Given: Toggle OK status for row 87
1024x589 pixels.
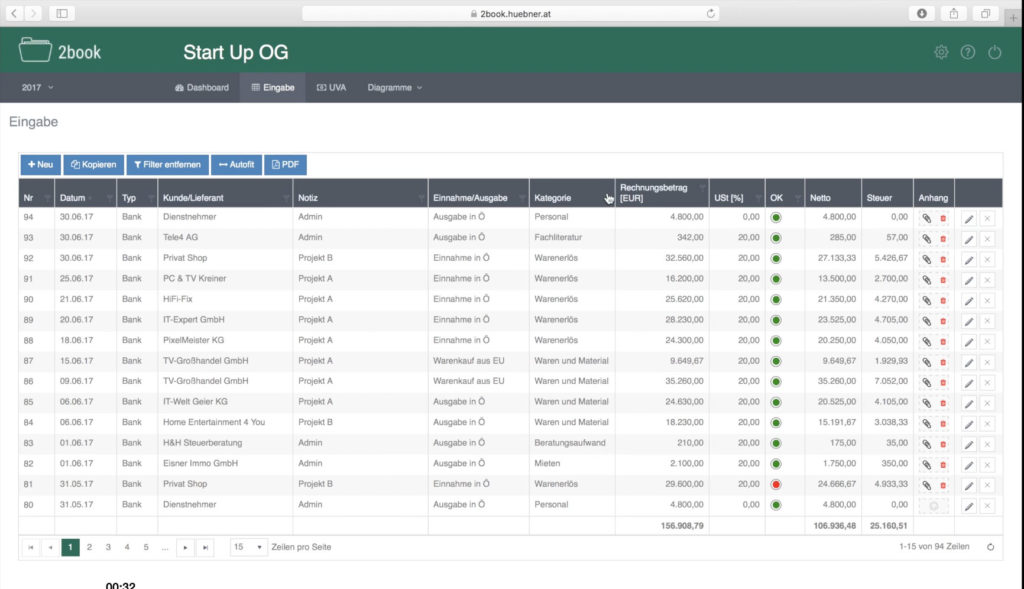Looking at the screenshot, I should tap(776, 361).
